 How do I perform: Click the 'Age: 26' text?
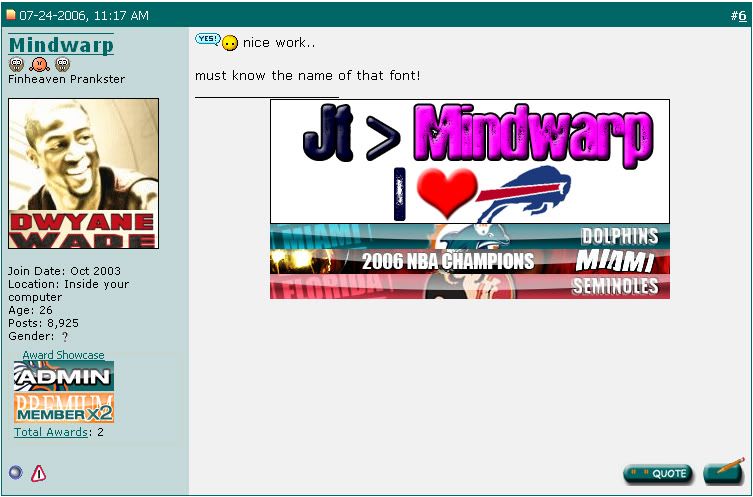[30, 310]
